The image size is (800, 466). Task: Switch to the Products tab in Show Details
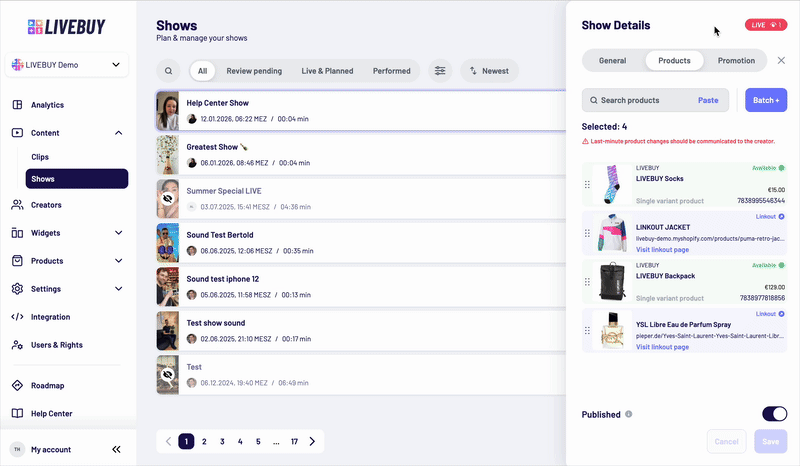[x=674, y=60]
